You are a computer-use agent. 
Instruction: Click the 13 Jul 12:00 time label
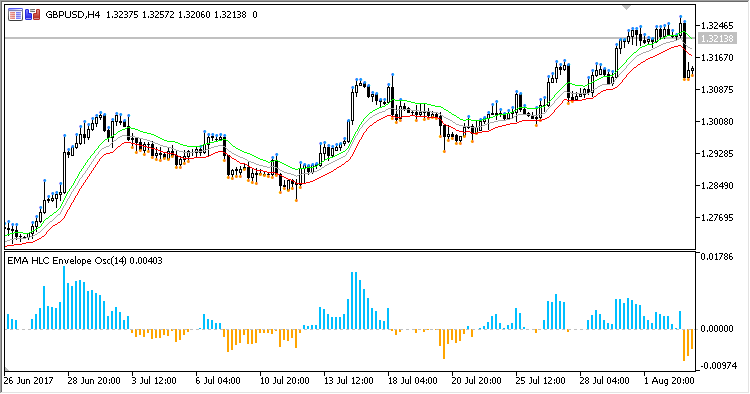point(349,381)
